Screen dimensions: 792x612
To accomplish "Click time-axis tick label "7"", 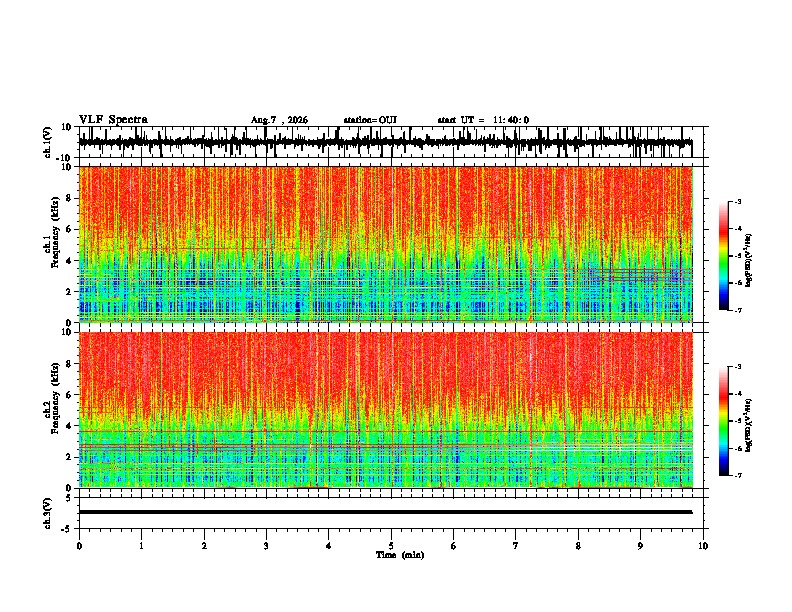I will point(516,546).
